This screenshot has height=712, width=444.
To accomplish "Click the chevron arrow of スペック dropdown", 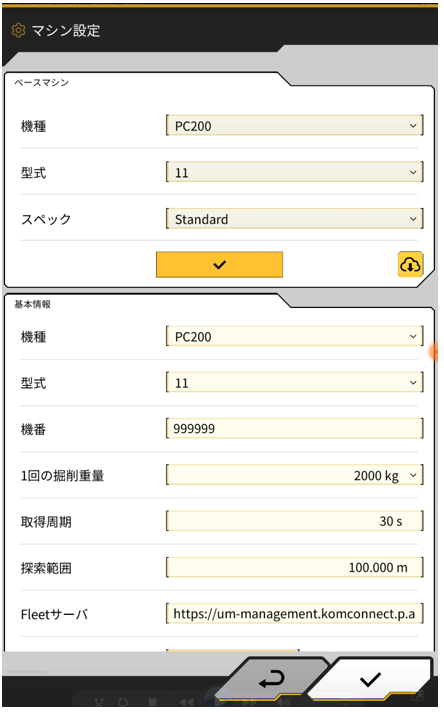I will click(413, 219).
